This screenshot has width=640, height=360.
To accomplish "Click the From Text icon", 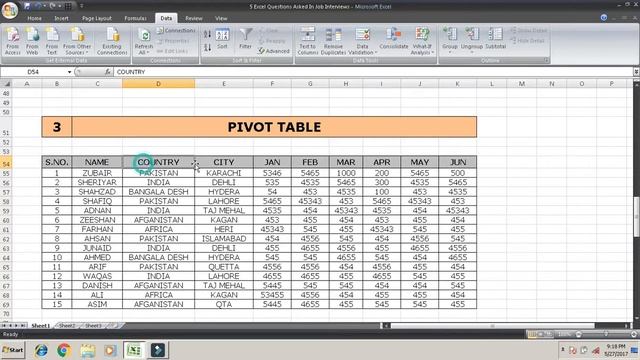I will (x=52, y=41).
